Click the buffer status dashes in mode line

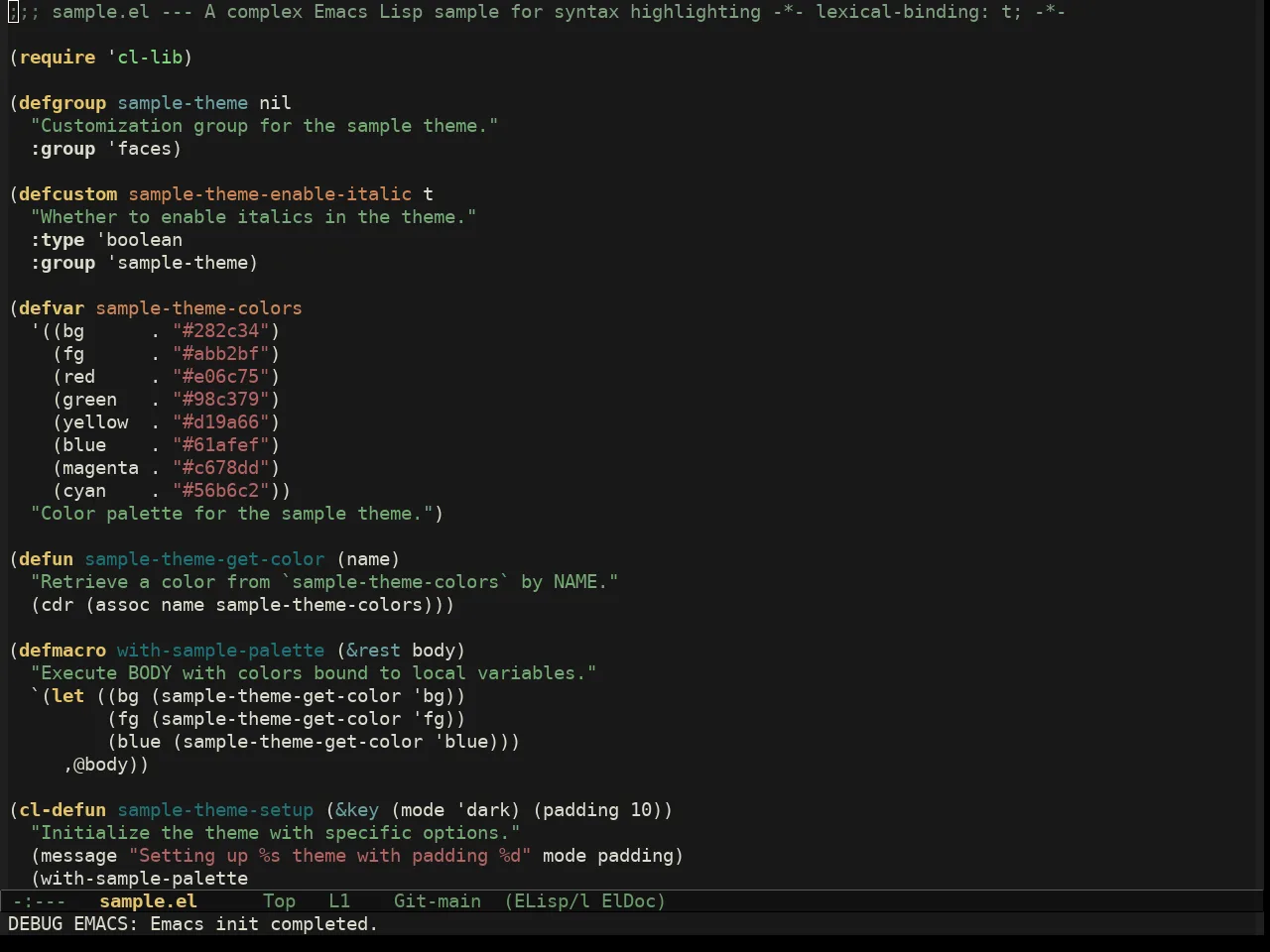pos(39,900)
